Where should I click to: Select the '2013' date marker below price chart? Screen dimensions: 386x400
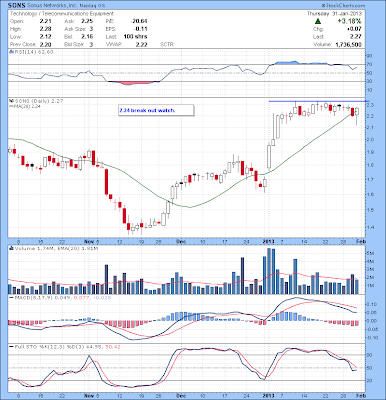pos(269,241)
